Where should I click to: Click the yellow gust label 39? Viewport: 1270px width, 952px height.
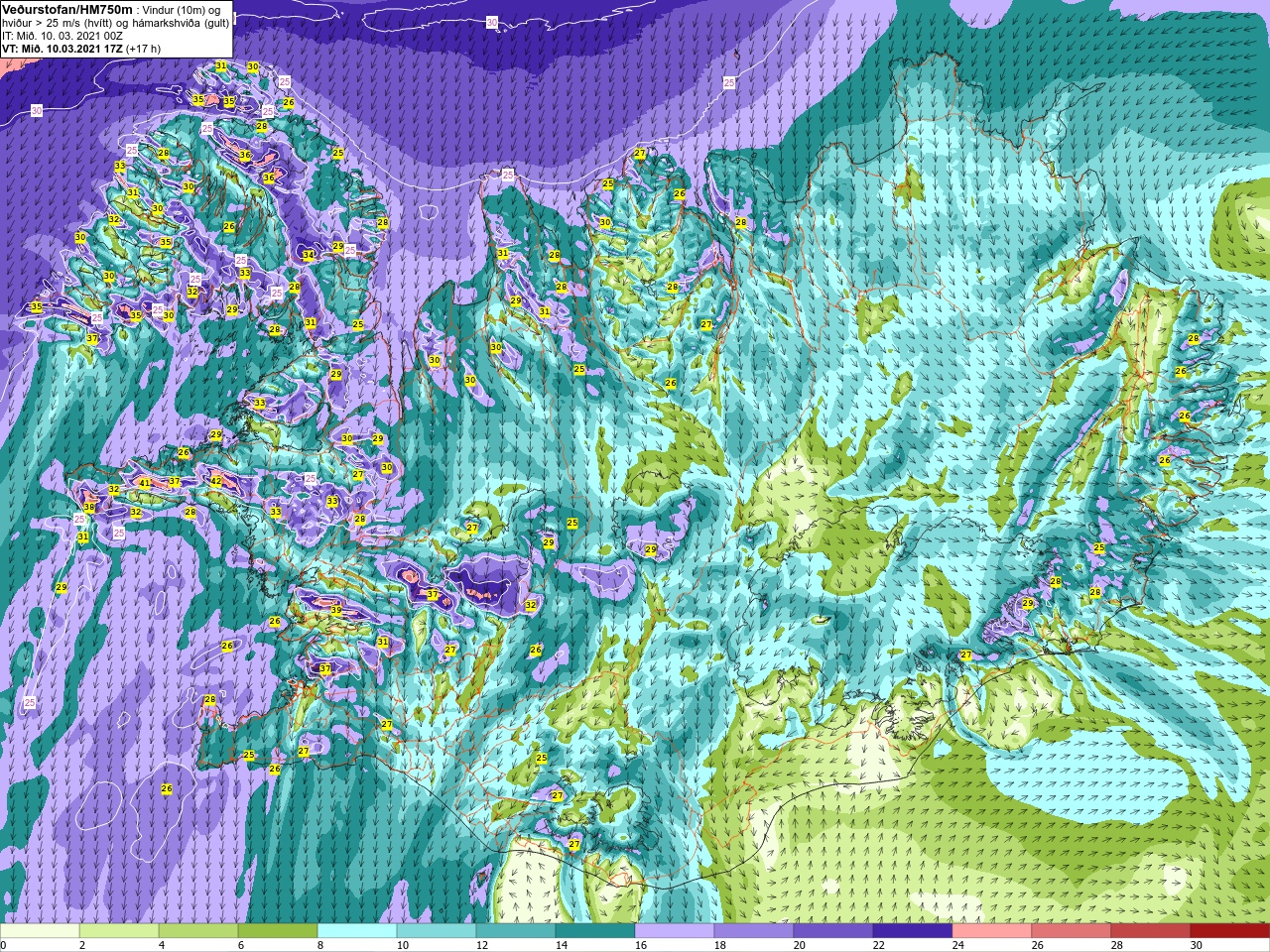pos(336,611)
